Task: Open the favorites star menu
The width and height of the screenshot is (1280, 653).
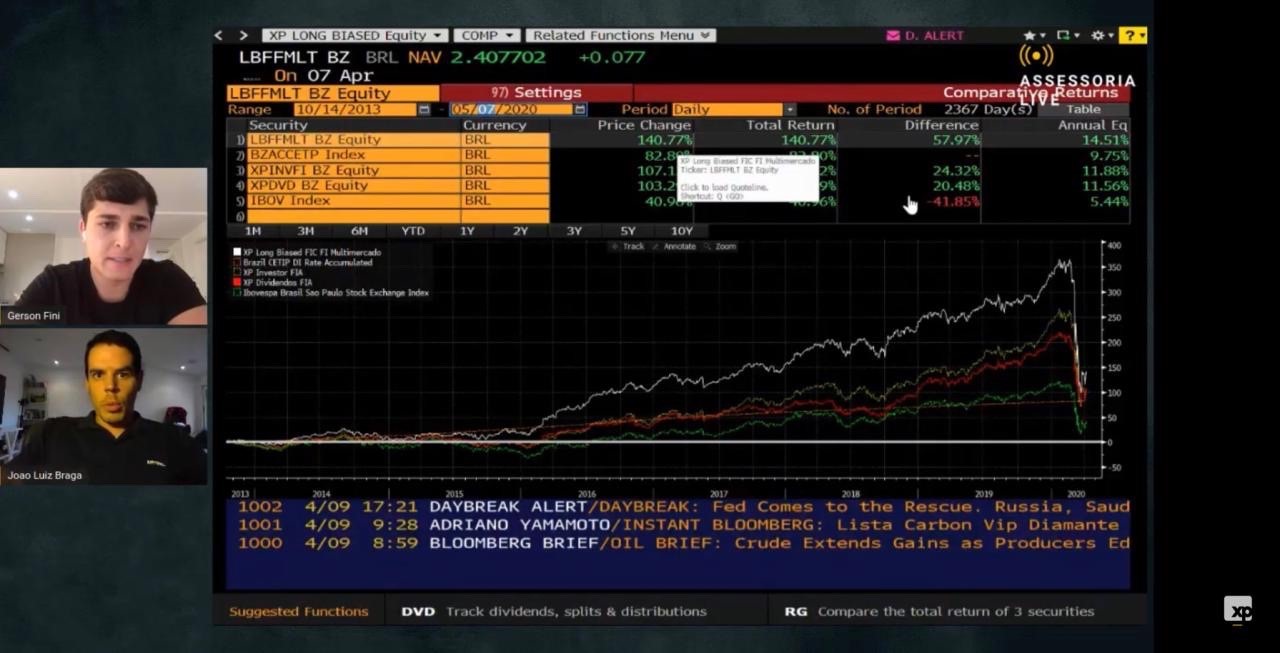Action: [x=1032, y=35]
